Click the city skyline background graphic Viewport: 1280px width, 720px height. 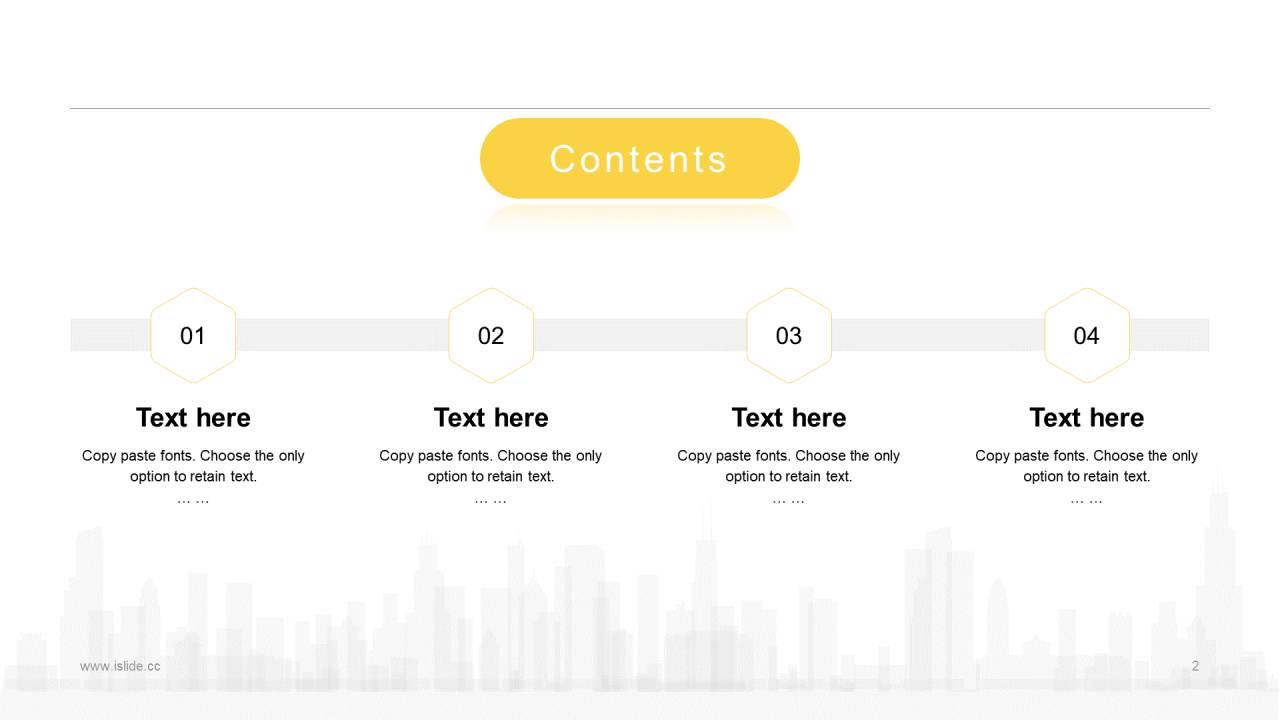tap(640, 610)
